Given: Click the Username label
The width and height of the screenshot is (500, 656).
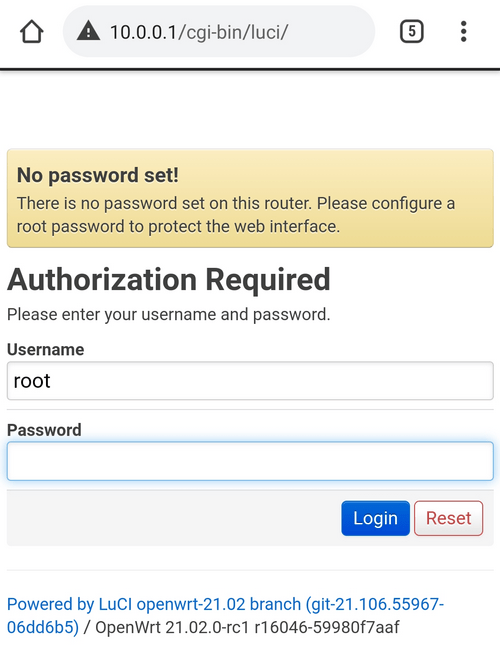Looking at the screenshot, I should [46, 349].
